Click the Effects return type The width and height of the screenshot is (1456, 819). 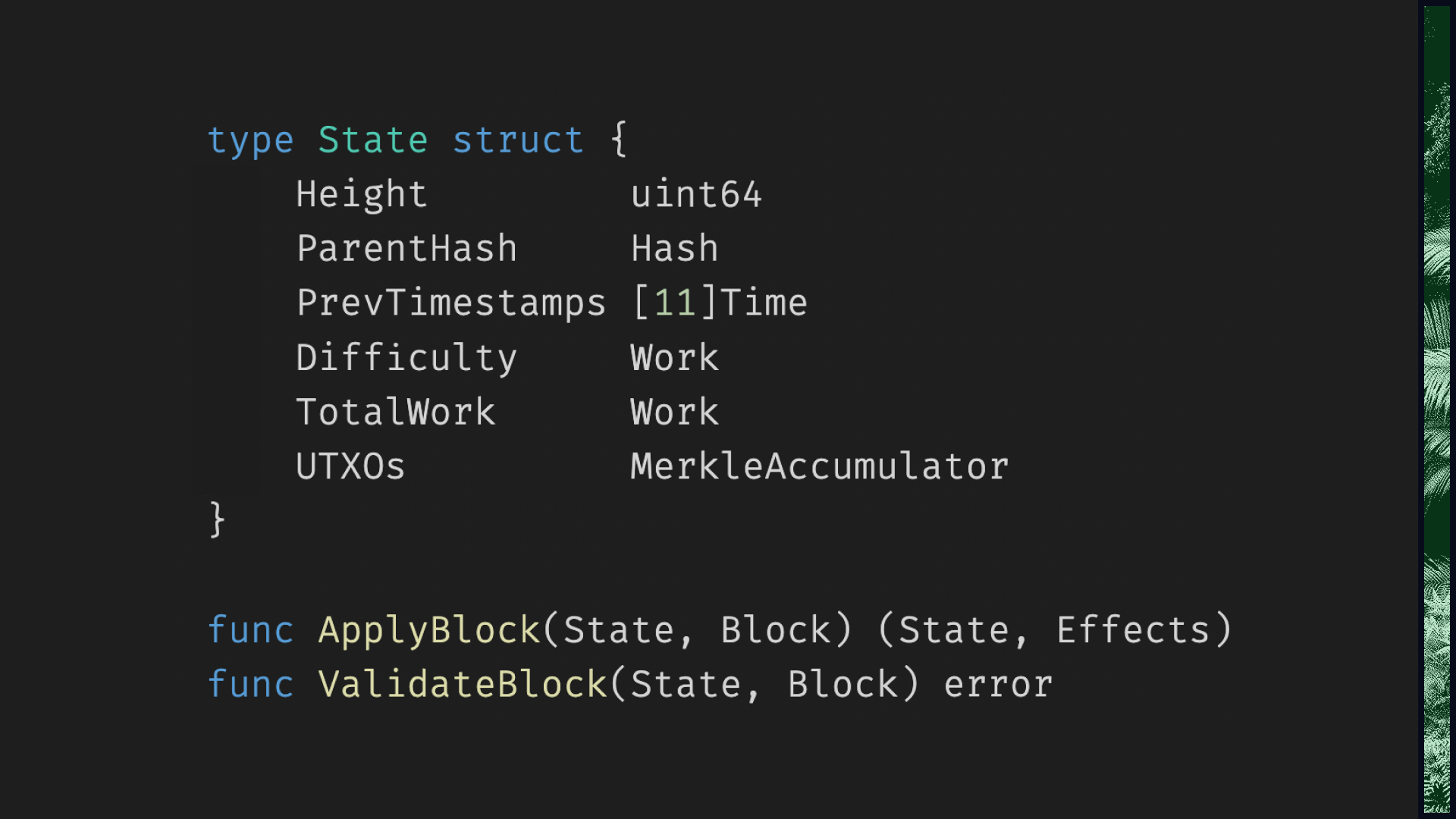[x=1133, y=630]
